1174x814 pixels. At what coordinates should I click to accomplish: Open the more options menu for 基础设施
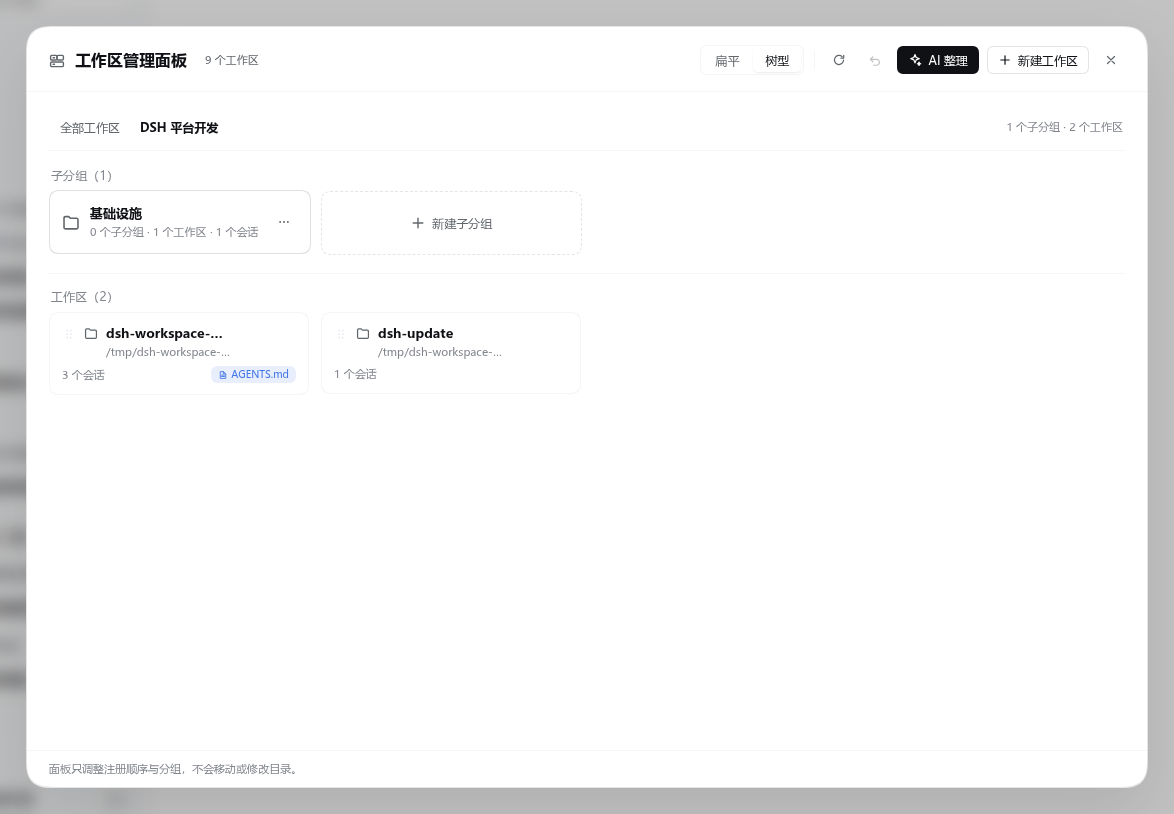coord(284,222)
